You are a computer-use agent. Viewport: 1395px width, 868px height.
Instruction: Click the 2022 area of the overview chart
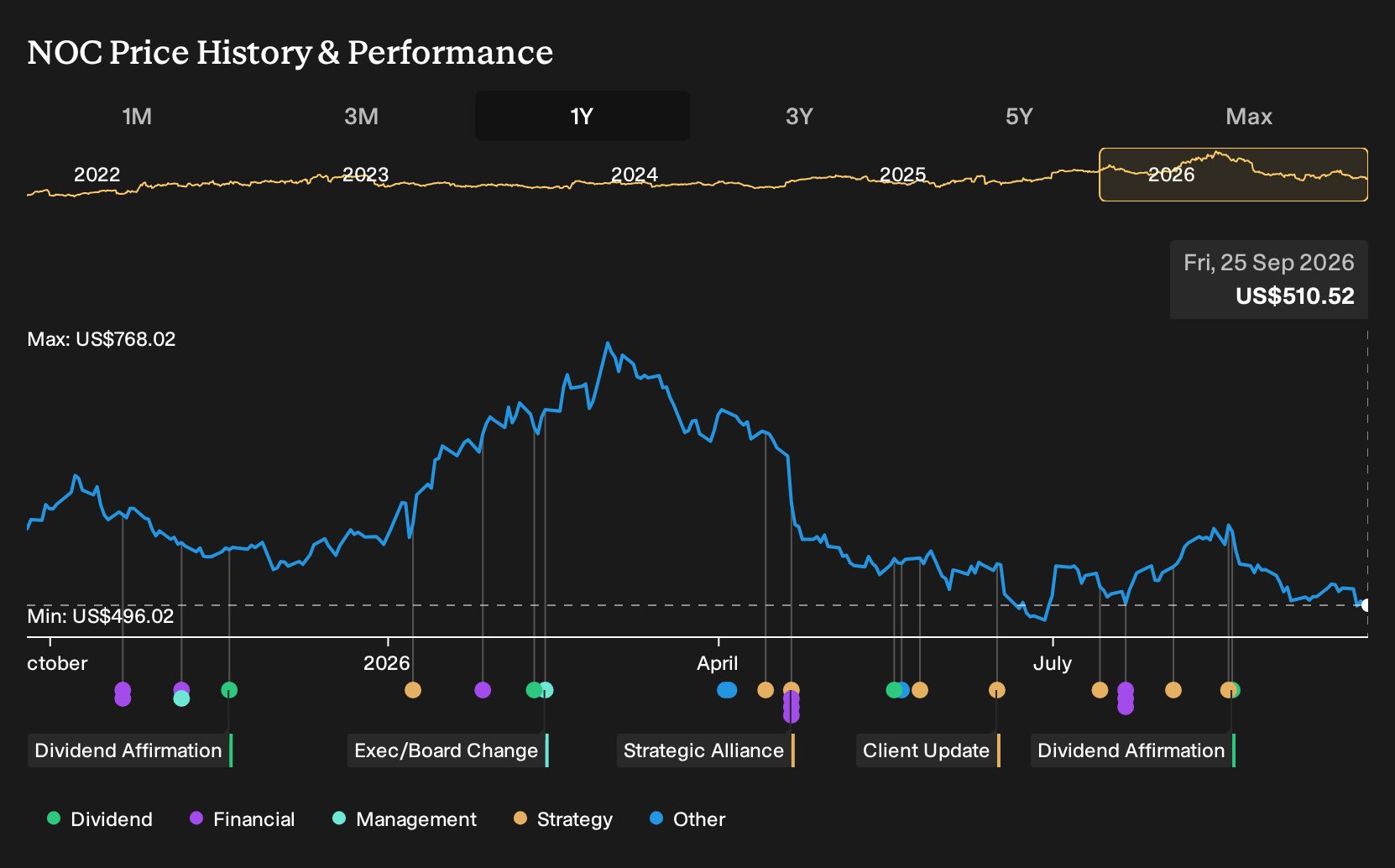pyautogui.click(x=97, y=175)
